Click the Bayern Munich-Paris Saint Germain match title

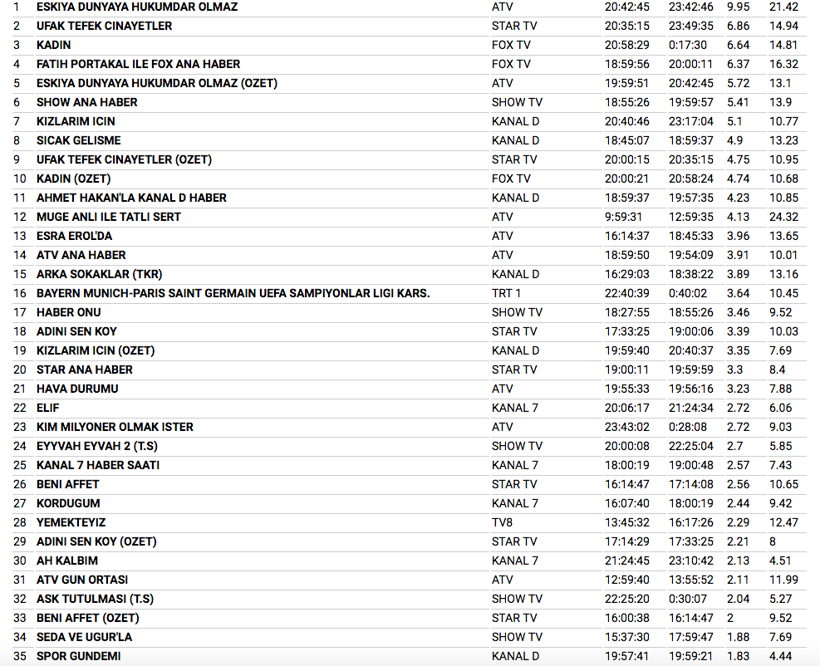tap(233, 293)
